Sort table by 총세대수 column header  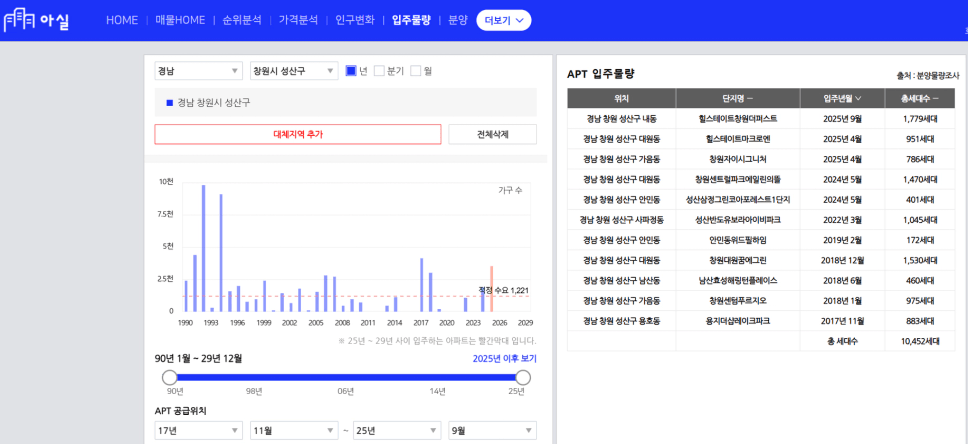(919, 98)
